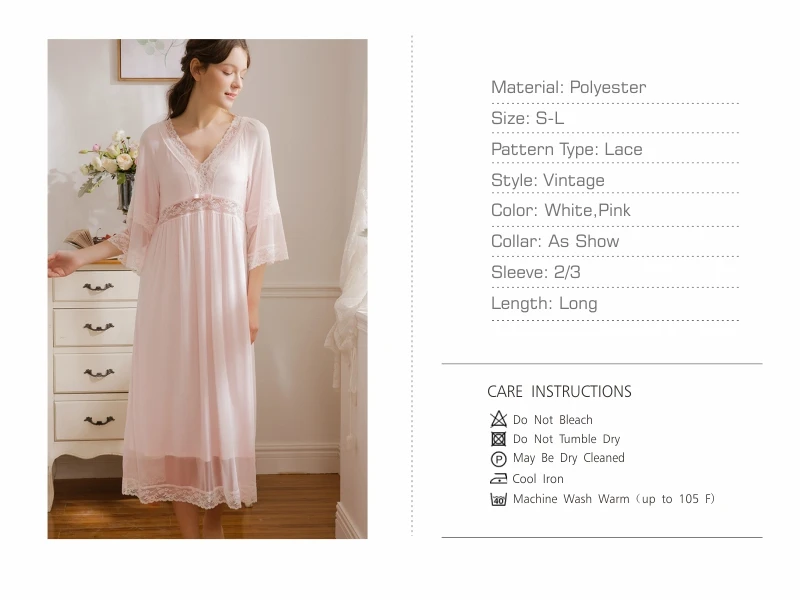
Task: Click the Color: White,Pink text
Action: click(x=561, y=210)
